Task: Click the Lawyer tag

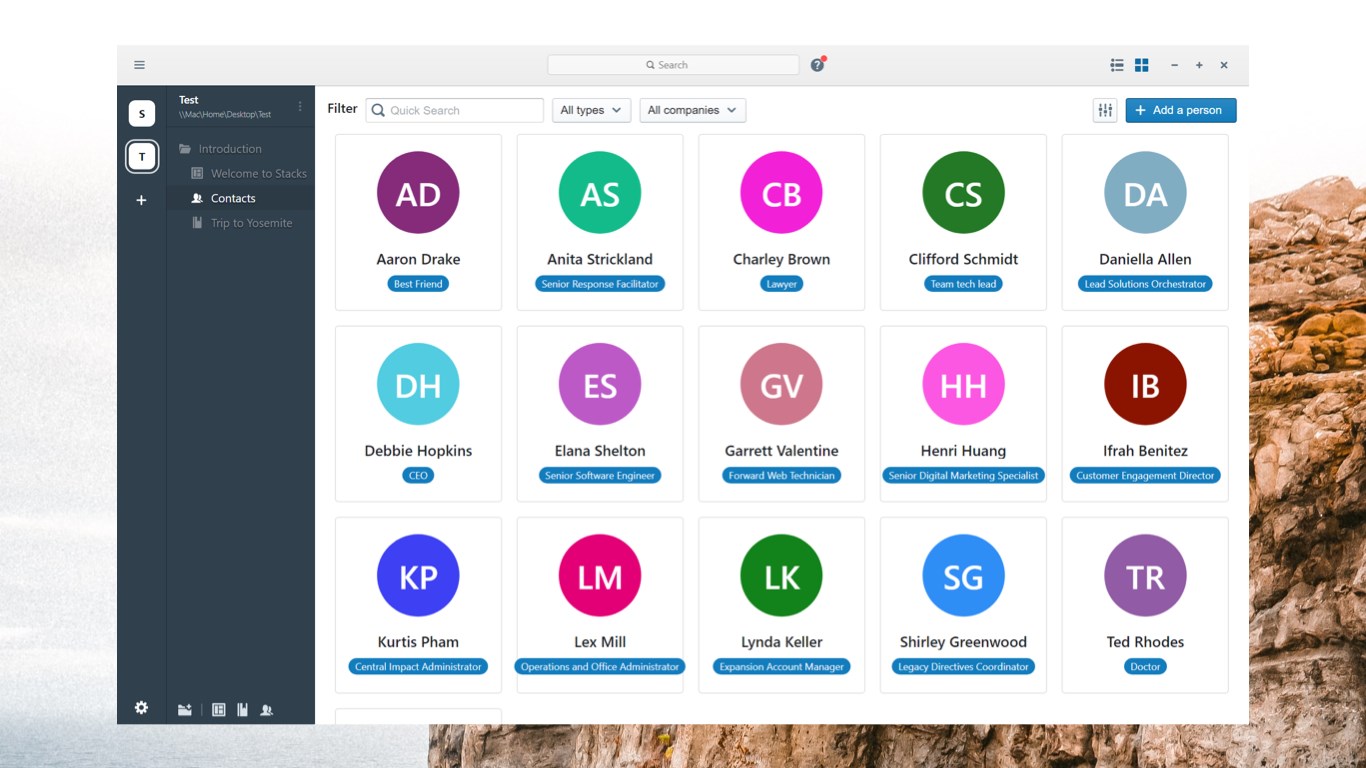Action: 781,284
